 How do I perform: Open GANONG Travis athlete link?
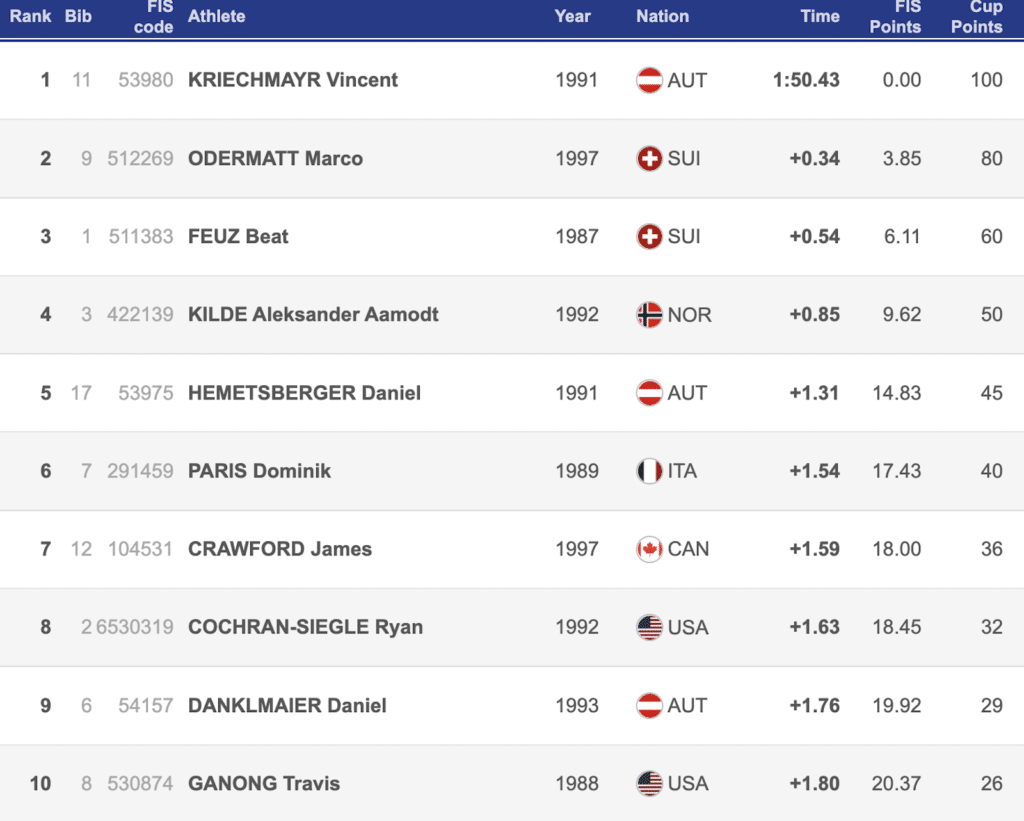tap(264, 783)
